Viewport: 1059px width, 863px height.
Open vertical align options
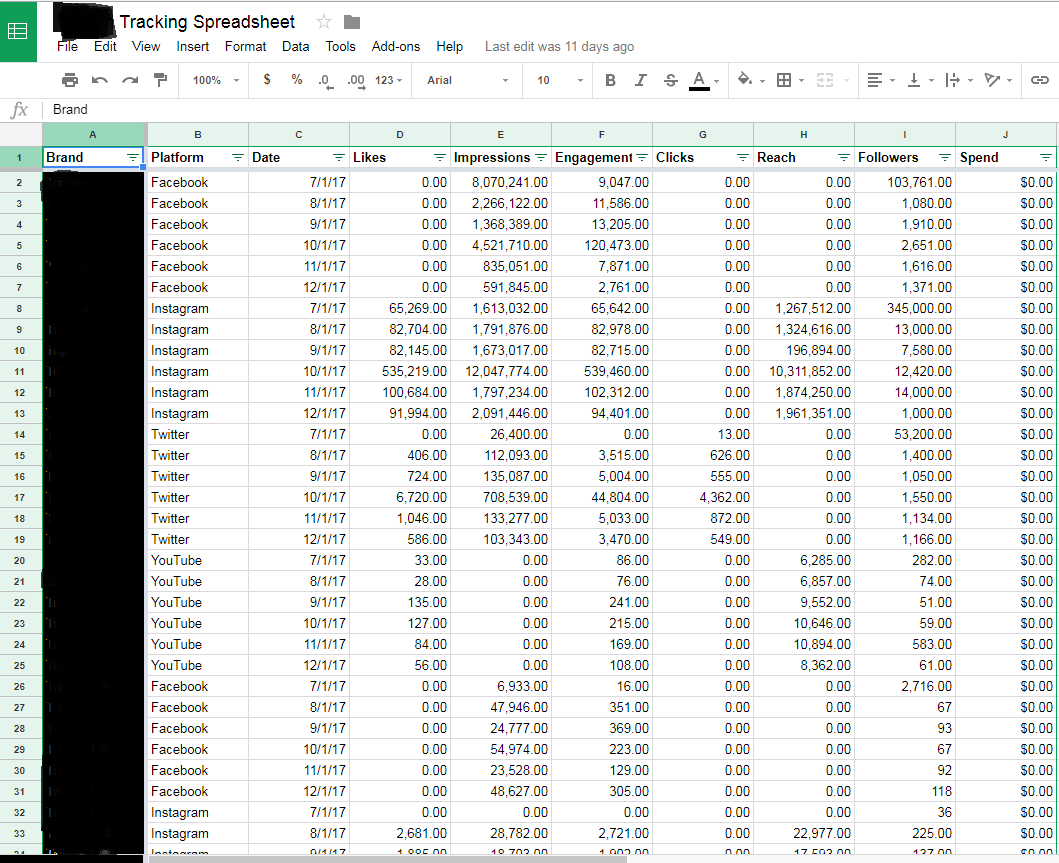tap(914, 80)
